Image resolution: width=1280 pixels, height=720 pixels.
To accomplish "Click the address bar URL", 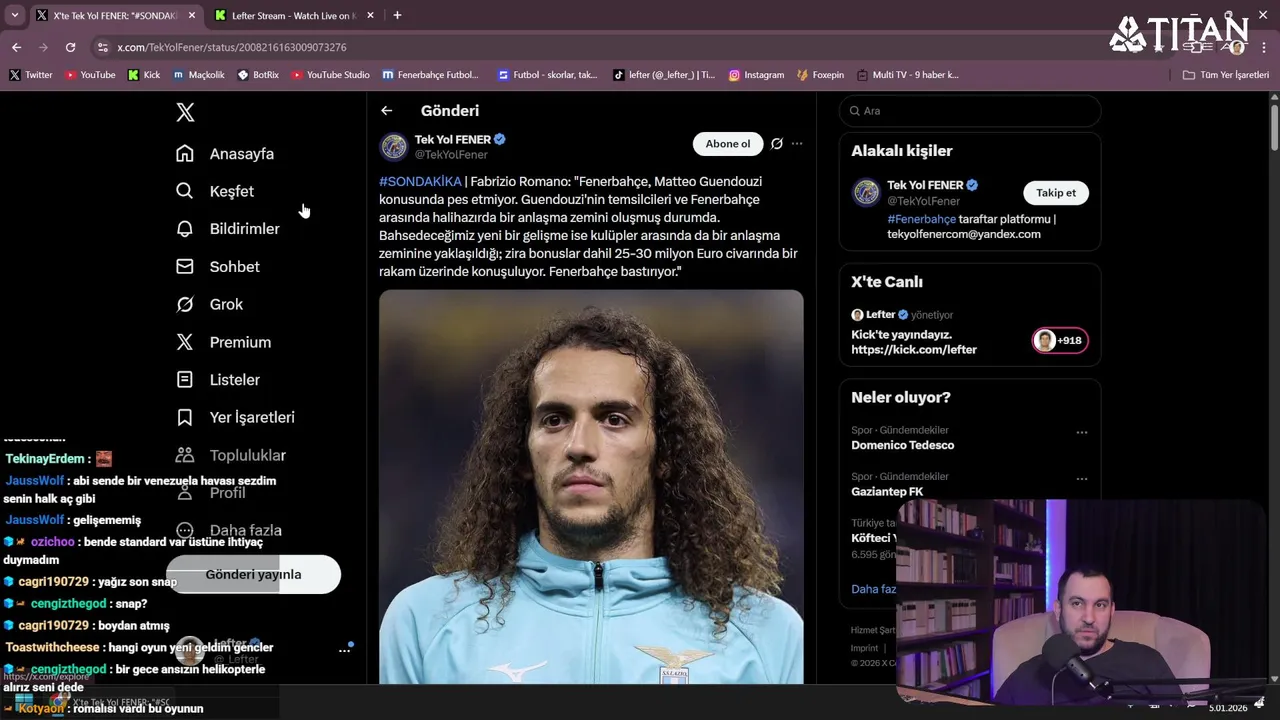I will pos(232,47).
